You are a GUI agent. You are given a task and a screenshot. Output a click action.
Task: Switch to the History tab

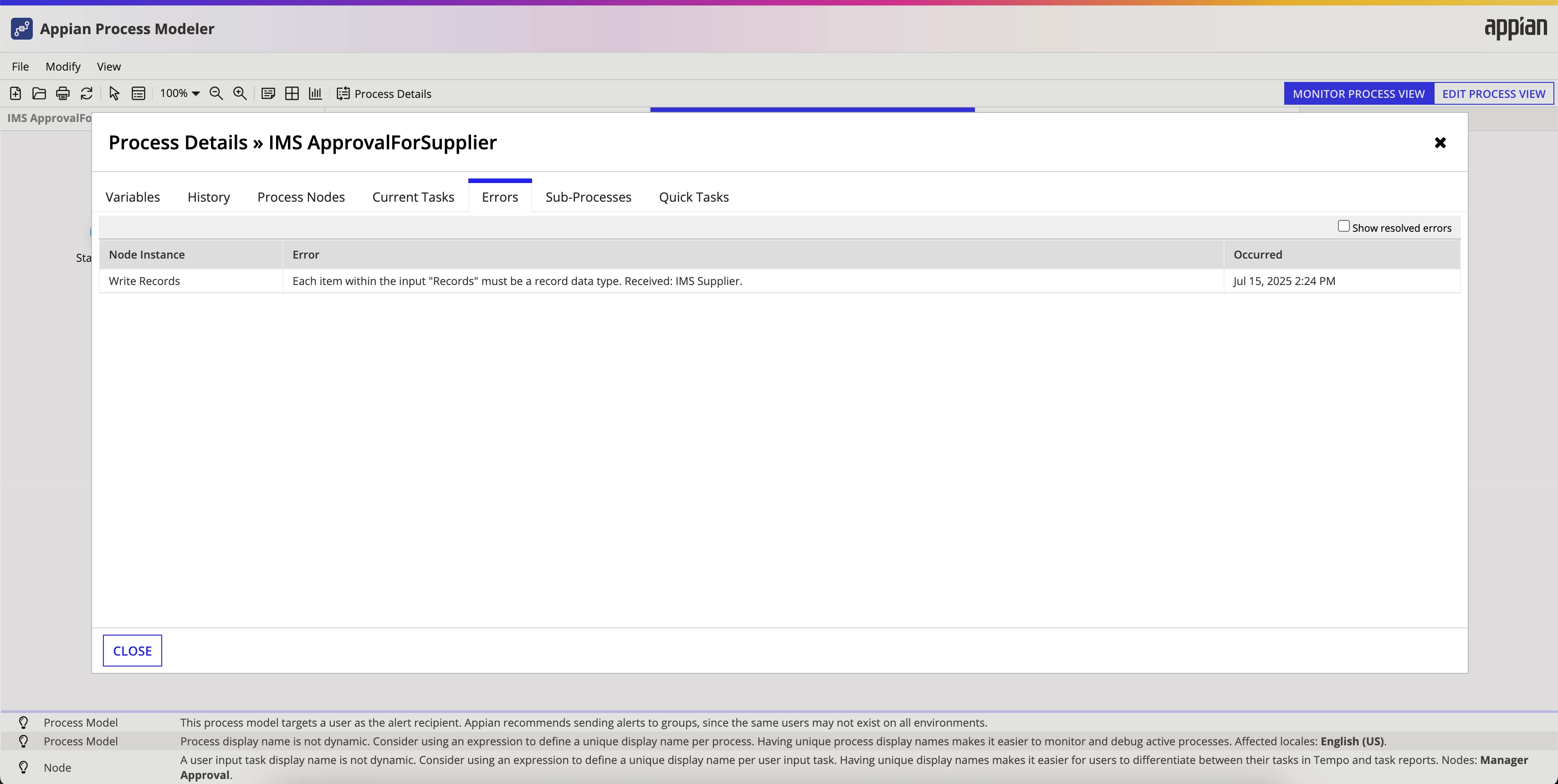click(x=209, y=197)
